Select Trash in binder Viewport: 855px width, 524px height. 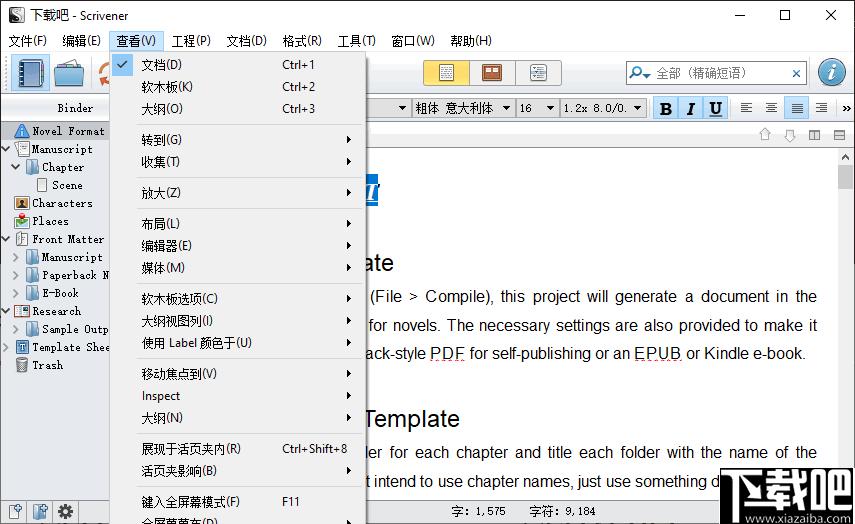pyautogui.click(x=47, y=365)
